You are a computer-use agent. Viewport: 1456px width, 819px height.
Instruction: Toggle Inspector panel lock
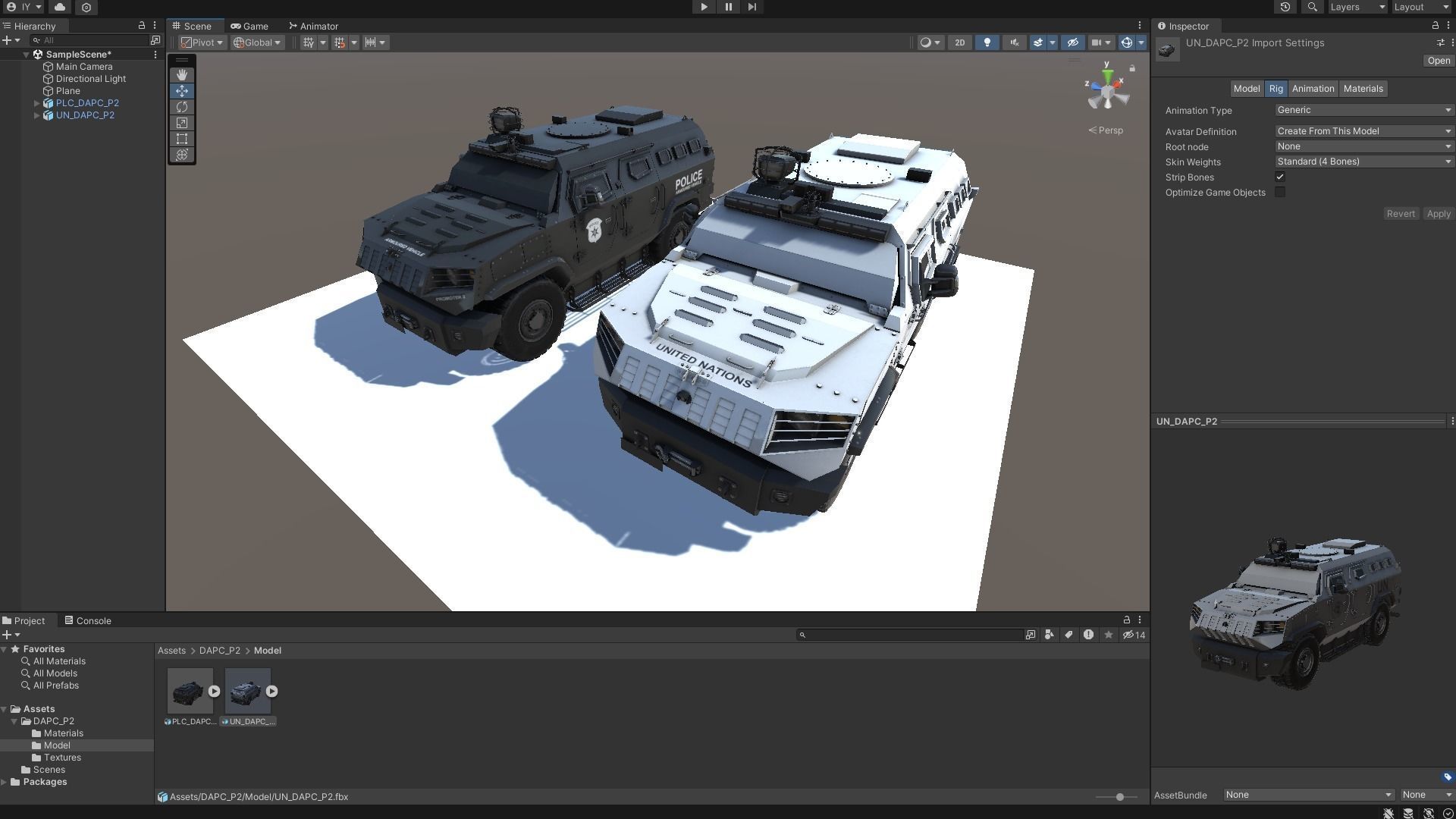(1435, 26)
